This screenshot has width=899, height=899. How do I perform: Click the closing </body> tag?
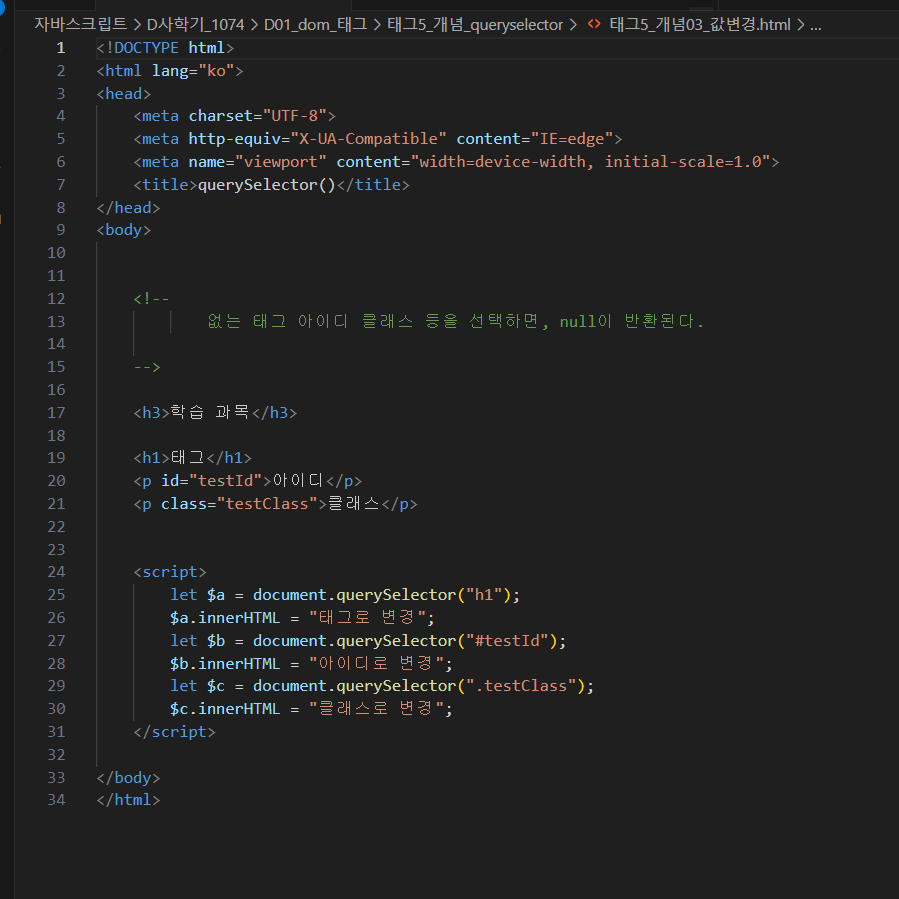(x=128, y=777)
